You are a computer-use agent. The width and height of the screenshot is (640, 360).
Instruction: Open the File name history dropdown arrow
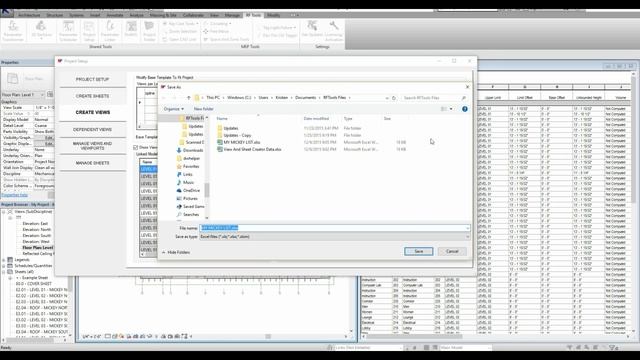(467, 228)
